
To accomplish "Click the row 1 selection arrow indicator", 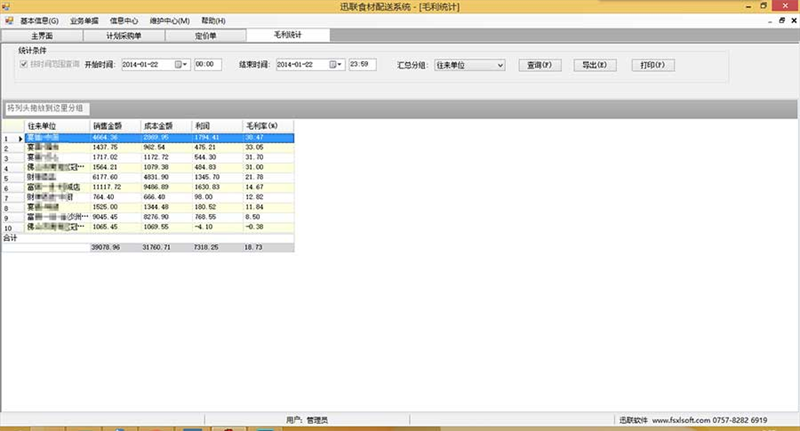I will point(9,138).
